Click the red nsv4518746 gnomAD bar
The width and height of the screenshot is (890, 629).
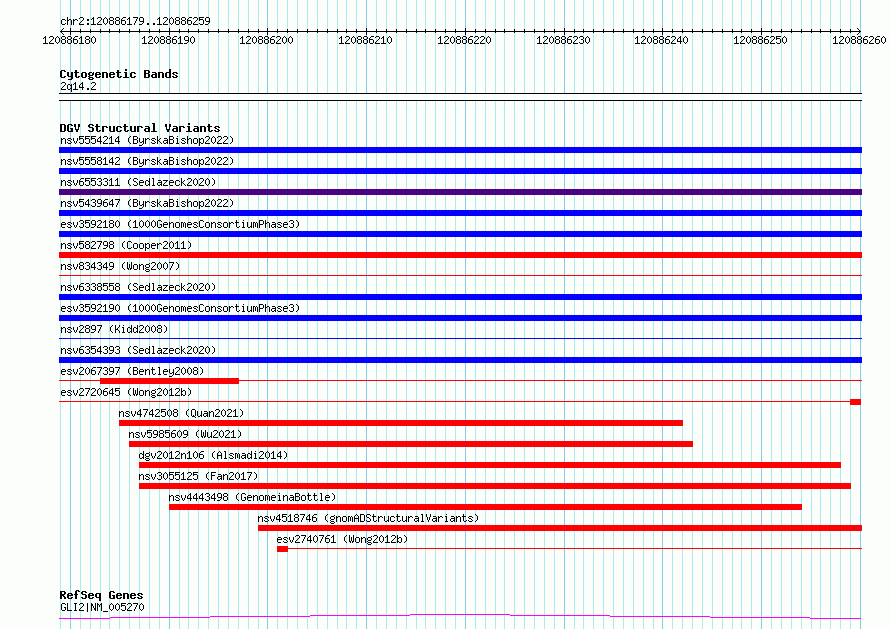(x=560, y=528)
